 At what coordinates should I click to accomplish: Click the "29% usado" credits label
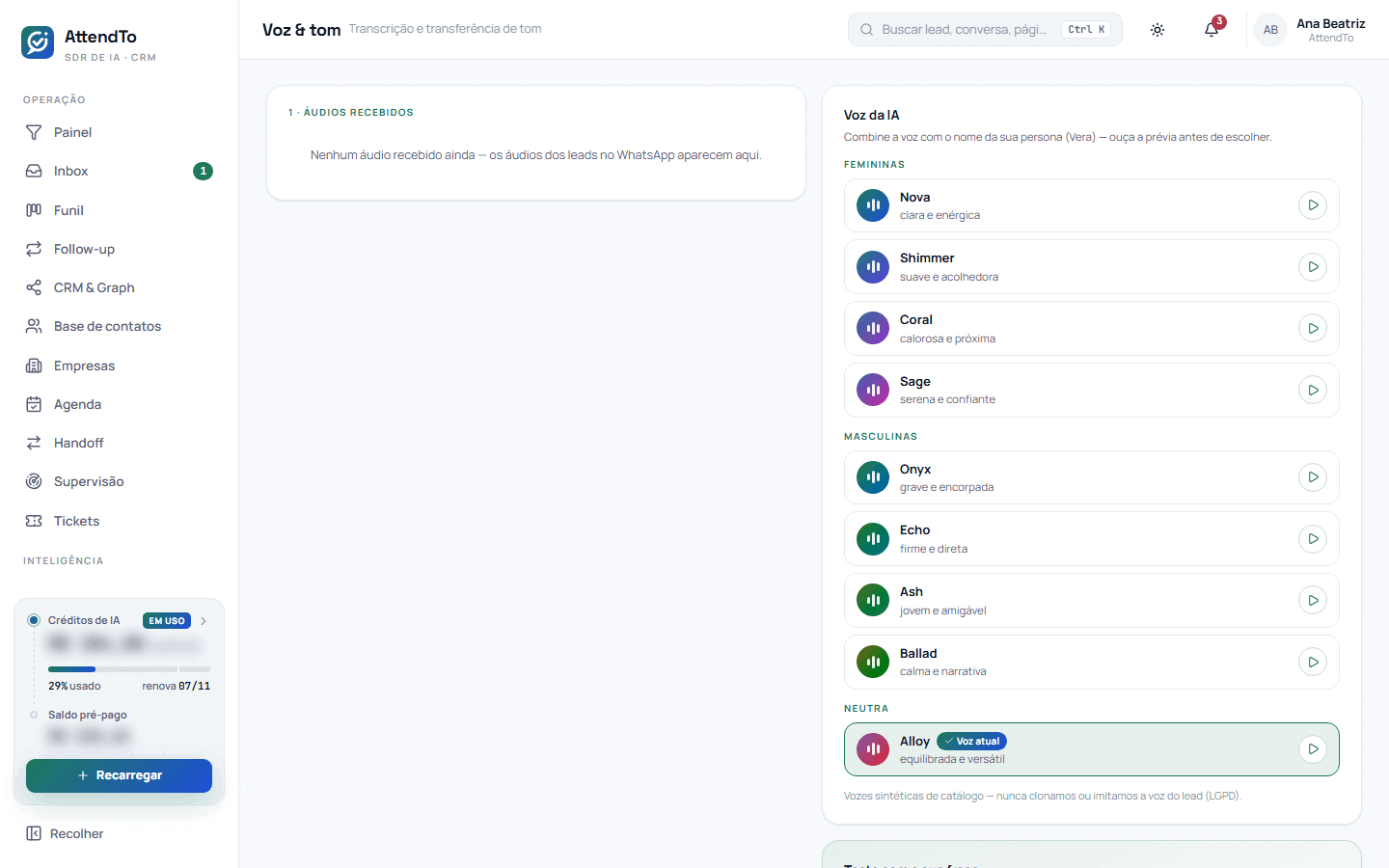click(74, 686)
